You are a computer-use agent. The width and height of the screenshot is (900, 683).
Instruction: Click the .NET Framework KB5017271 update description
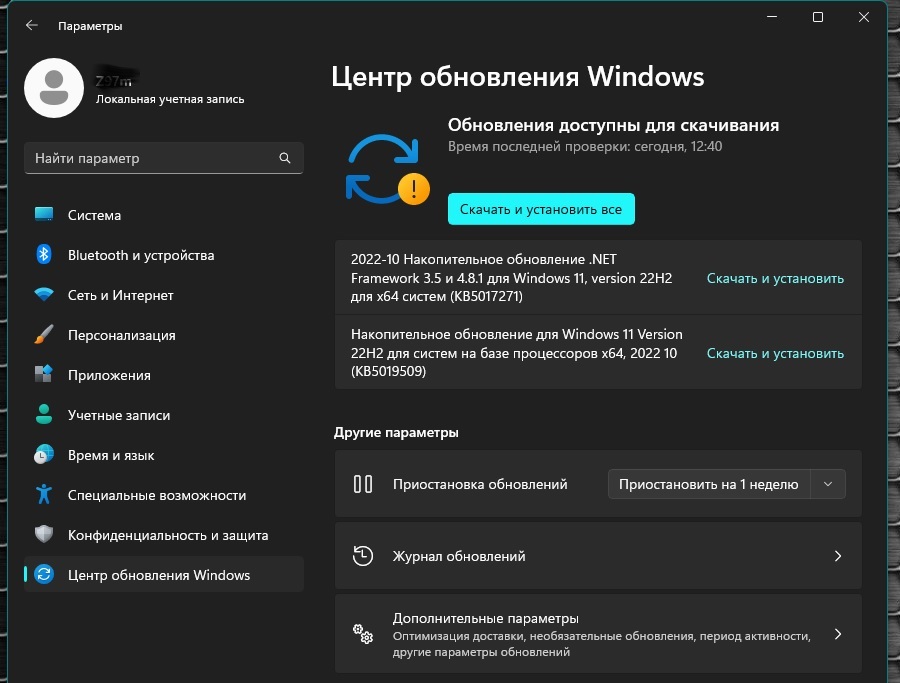(x=511, y=278)
